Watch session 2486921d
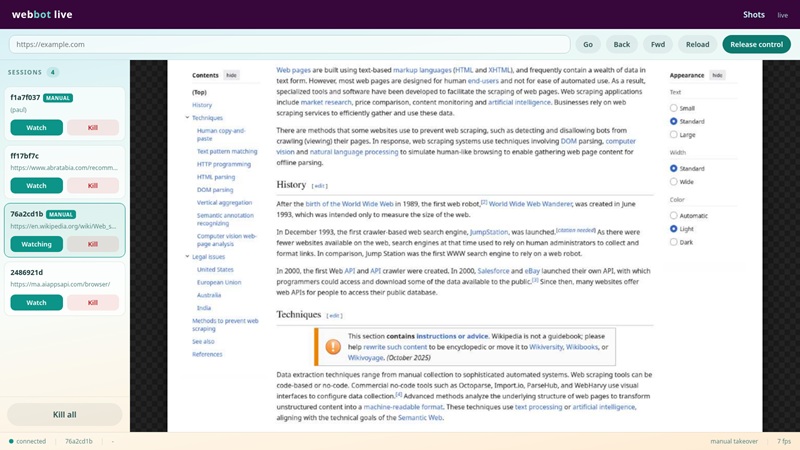Viewport: 800px width, 450px height. (x=36, y=303)
